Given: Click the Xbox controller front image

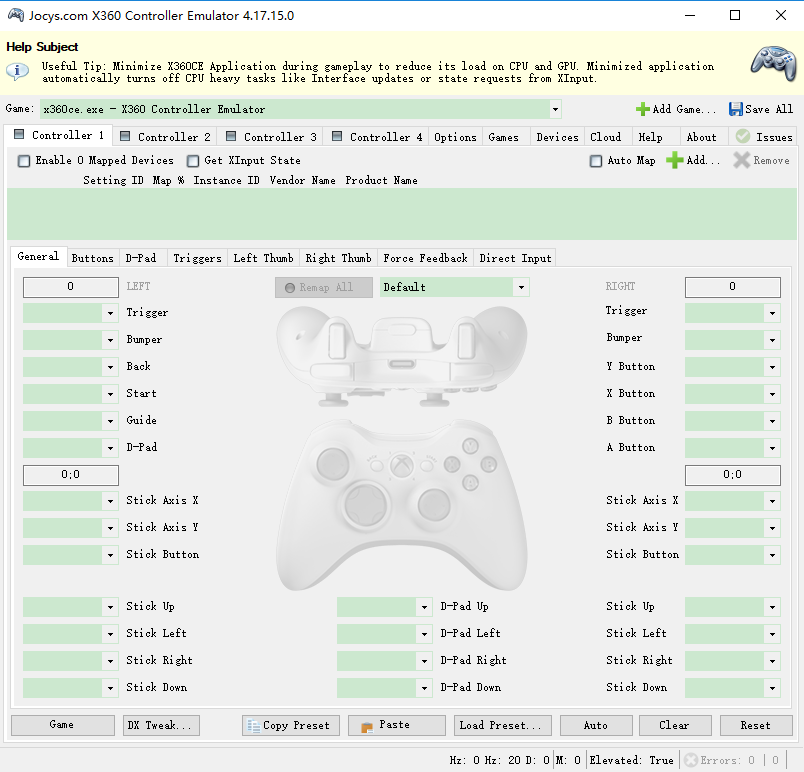Looking at the screenshot, I should 400,500.
